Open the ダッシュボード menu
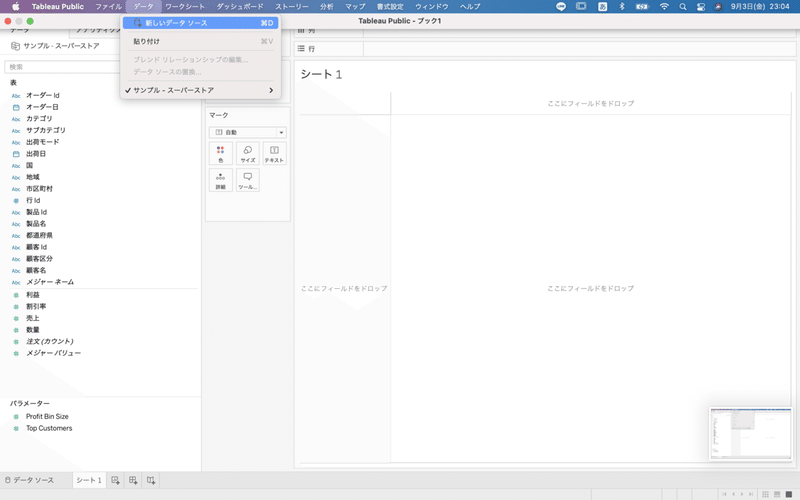 [x=240, y=7]
